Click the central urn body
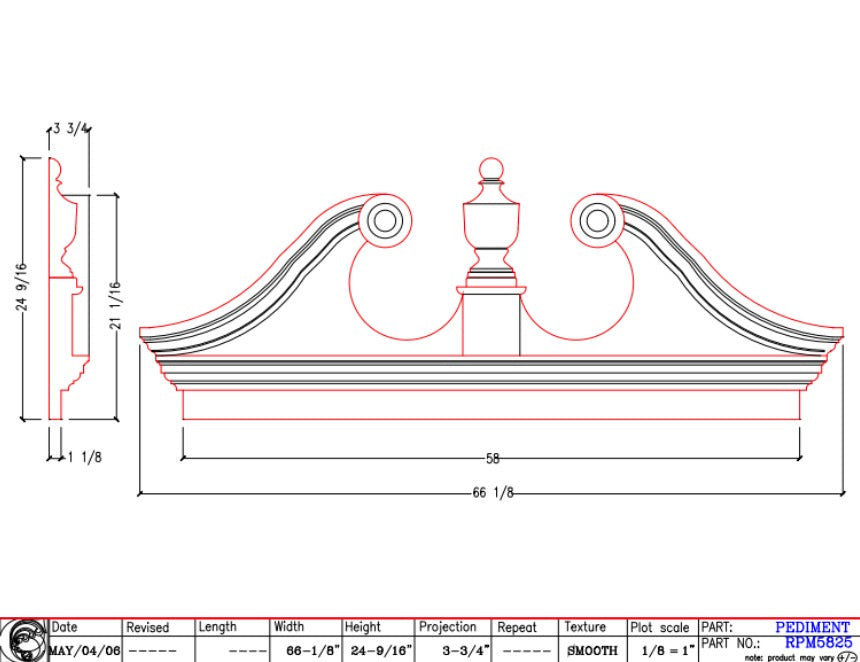The width and height of the screenshot is (860, 662). click(x=490, y=223)
